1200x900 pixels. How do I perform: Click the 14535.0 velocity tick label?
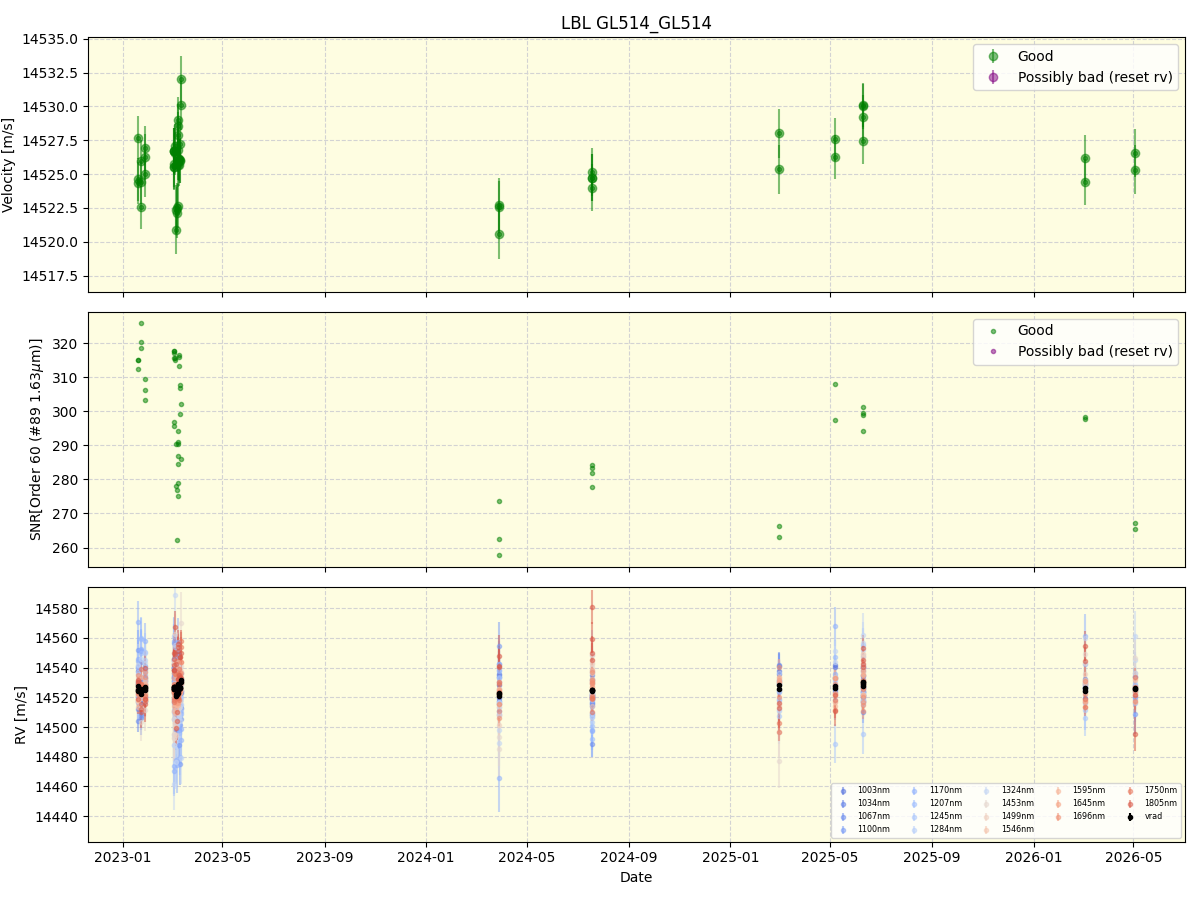(x=50, y=39)
